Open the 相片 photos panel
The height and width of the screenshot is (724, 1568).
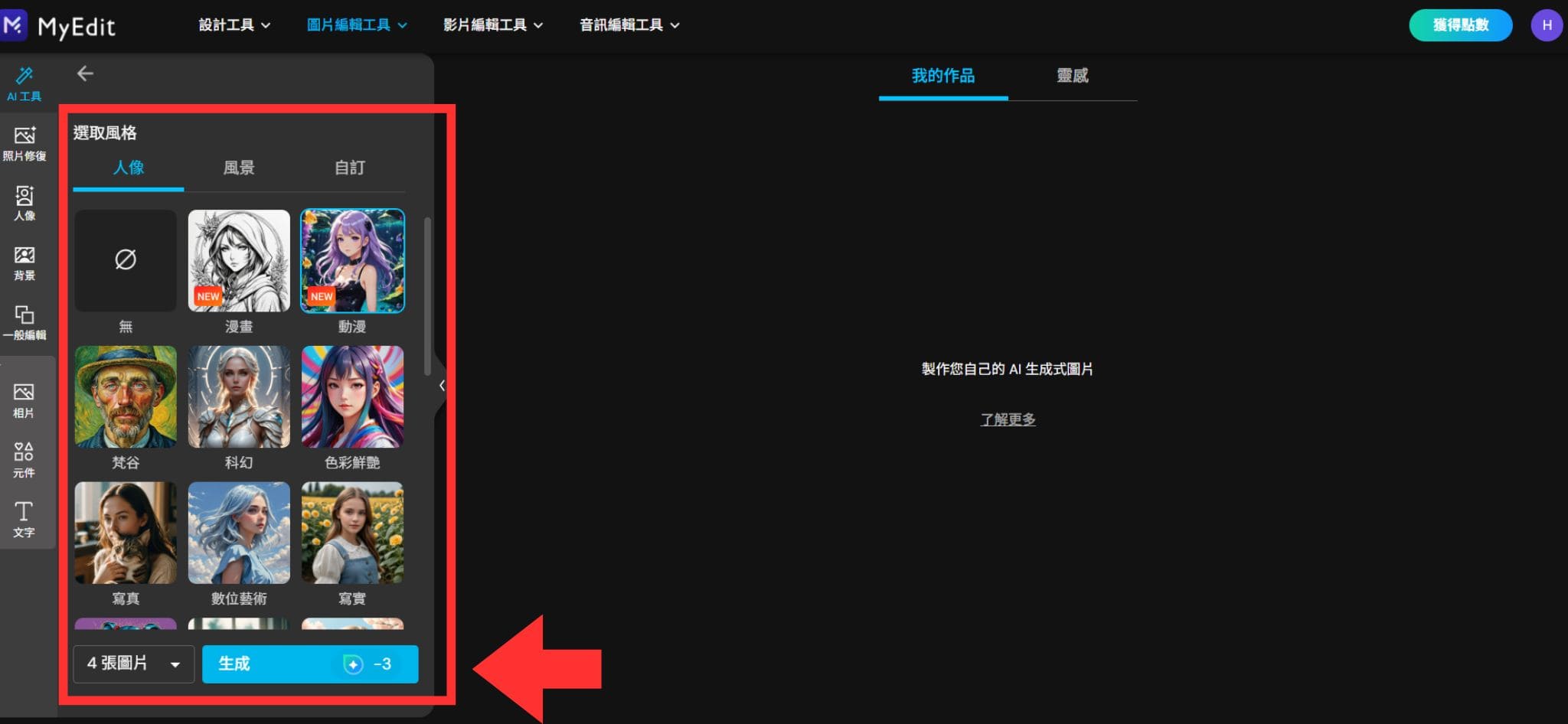point(24,401)
